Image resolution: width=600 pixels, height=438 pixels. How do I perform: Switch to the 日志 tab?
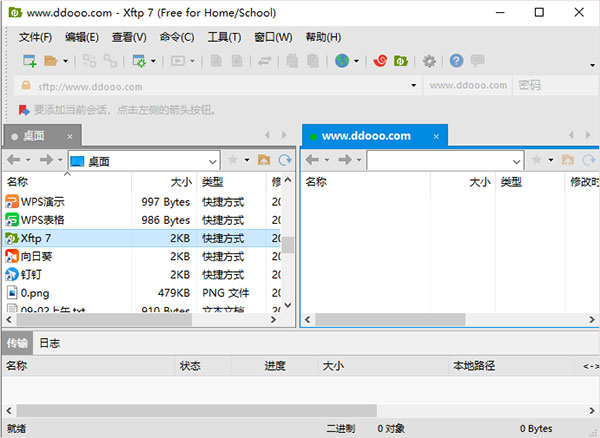50,343
